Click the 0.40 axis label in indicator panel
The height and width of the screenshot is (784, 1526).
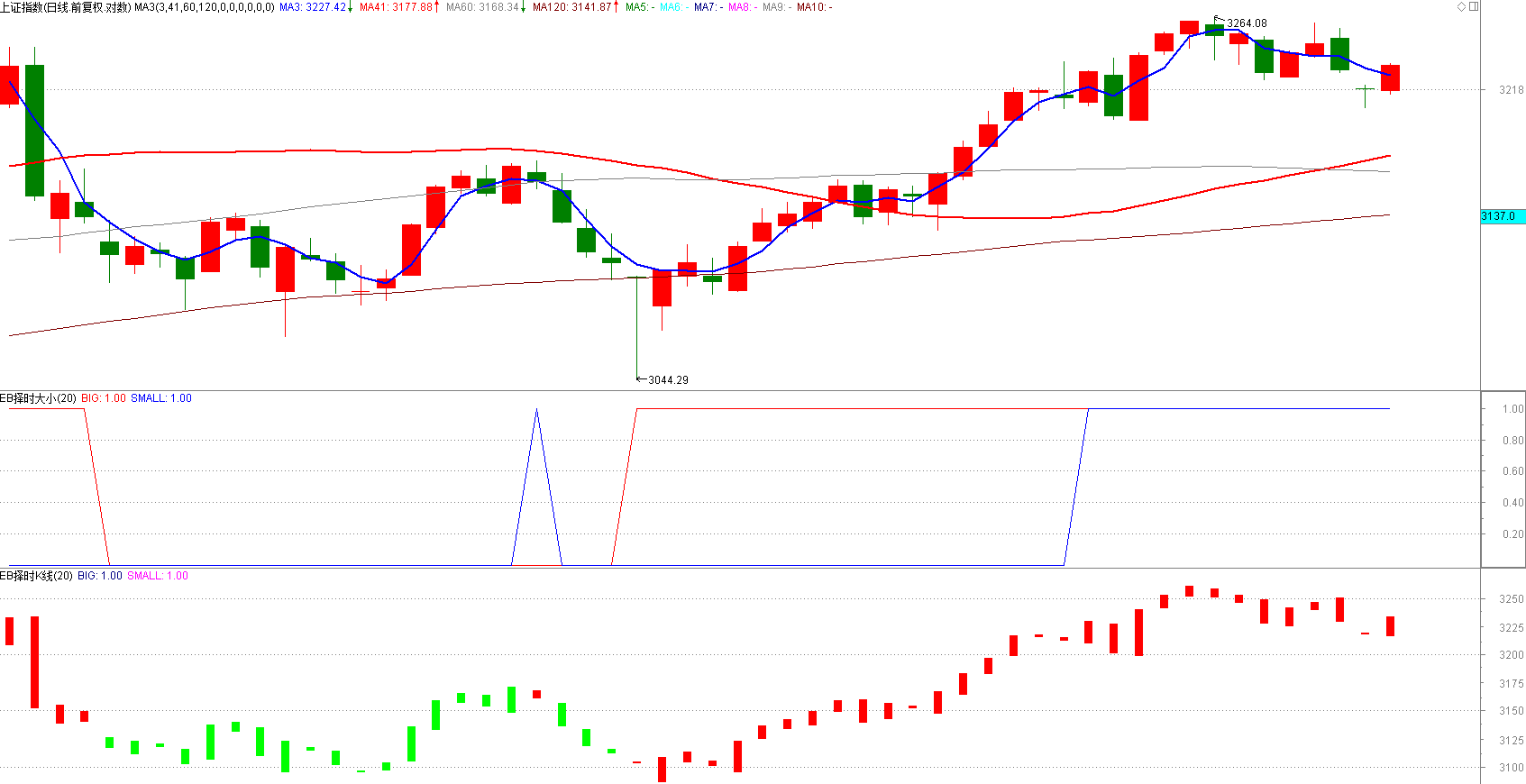1513,503
